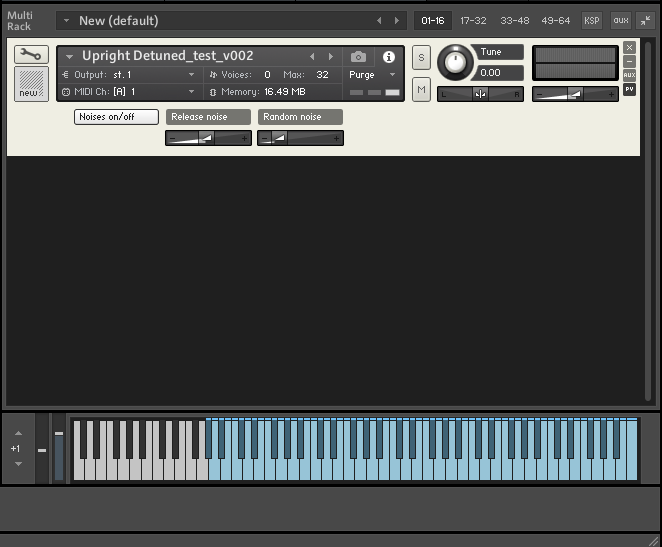Click the pitch bend wheel
Screen dimensions: 662x547
point(42,450)
